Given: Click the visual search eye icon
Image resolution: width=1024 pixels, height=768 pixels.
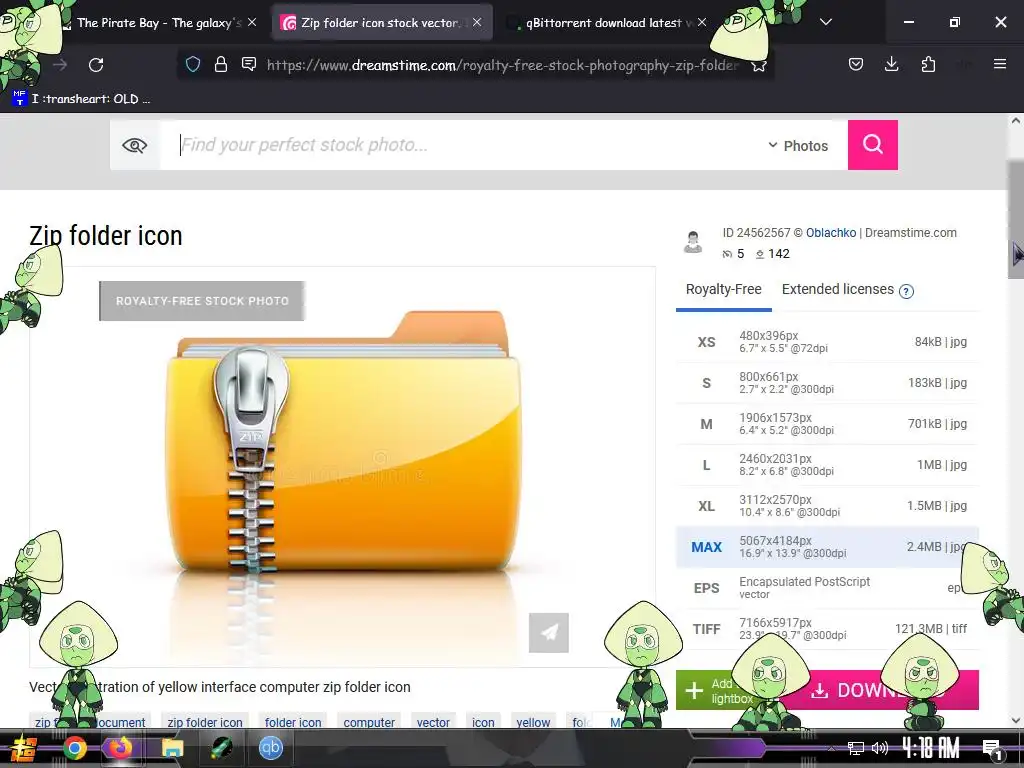Looking at the screenshot, I should [135, 145].
